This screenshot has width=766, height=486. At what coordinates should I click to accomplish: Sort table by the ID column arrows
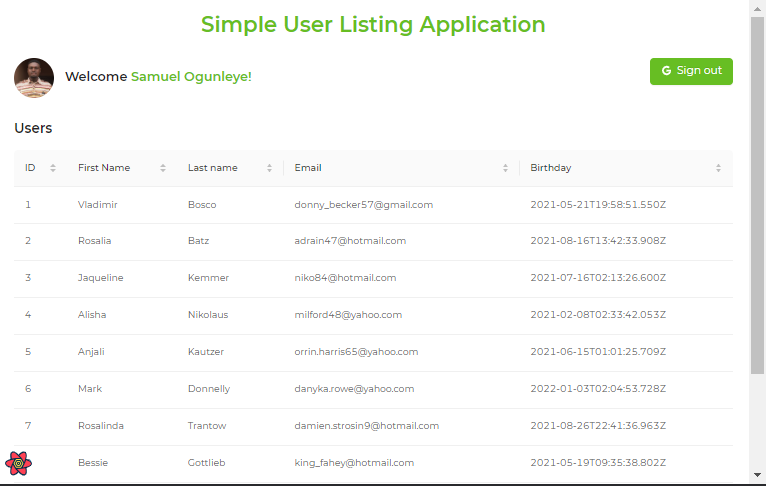point(53,168)
